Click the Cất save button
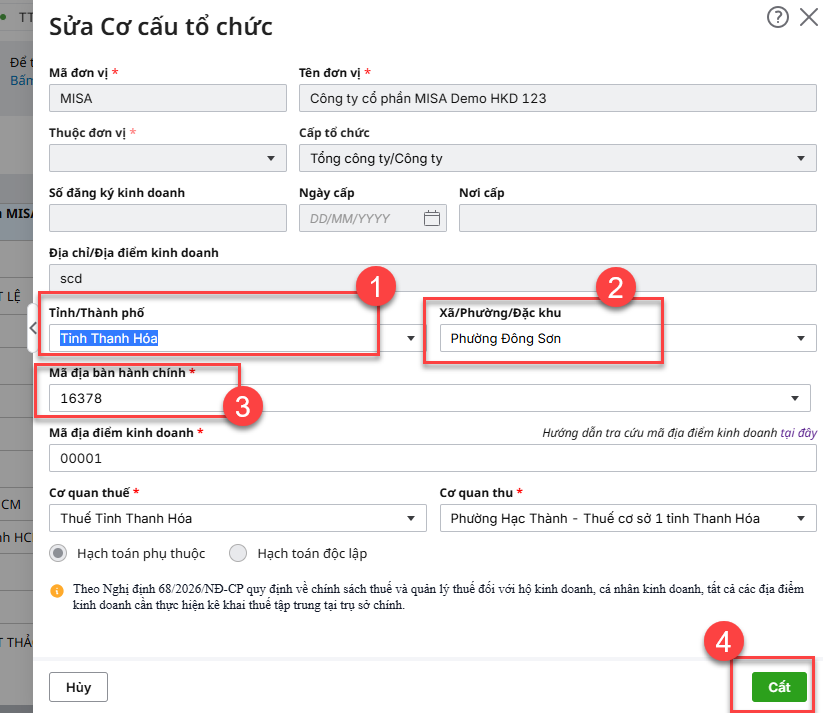823x713 pixels. [x=779, y=687]
